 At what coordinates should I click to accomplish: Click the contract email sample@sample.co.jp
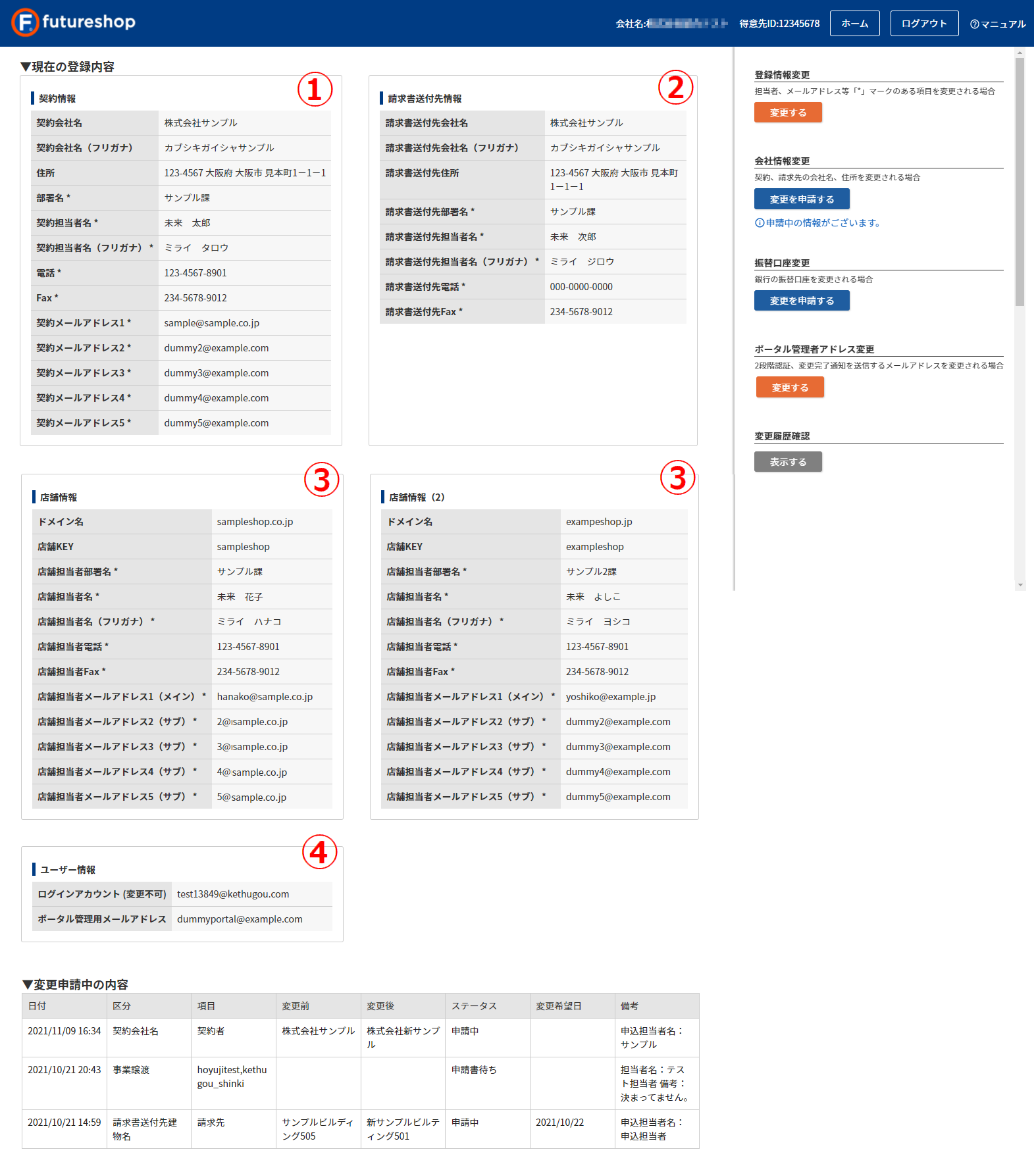212,323
